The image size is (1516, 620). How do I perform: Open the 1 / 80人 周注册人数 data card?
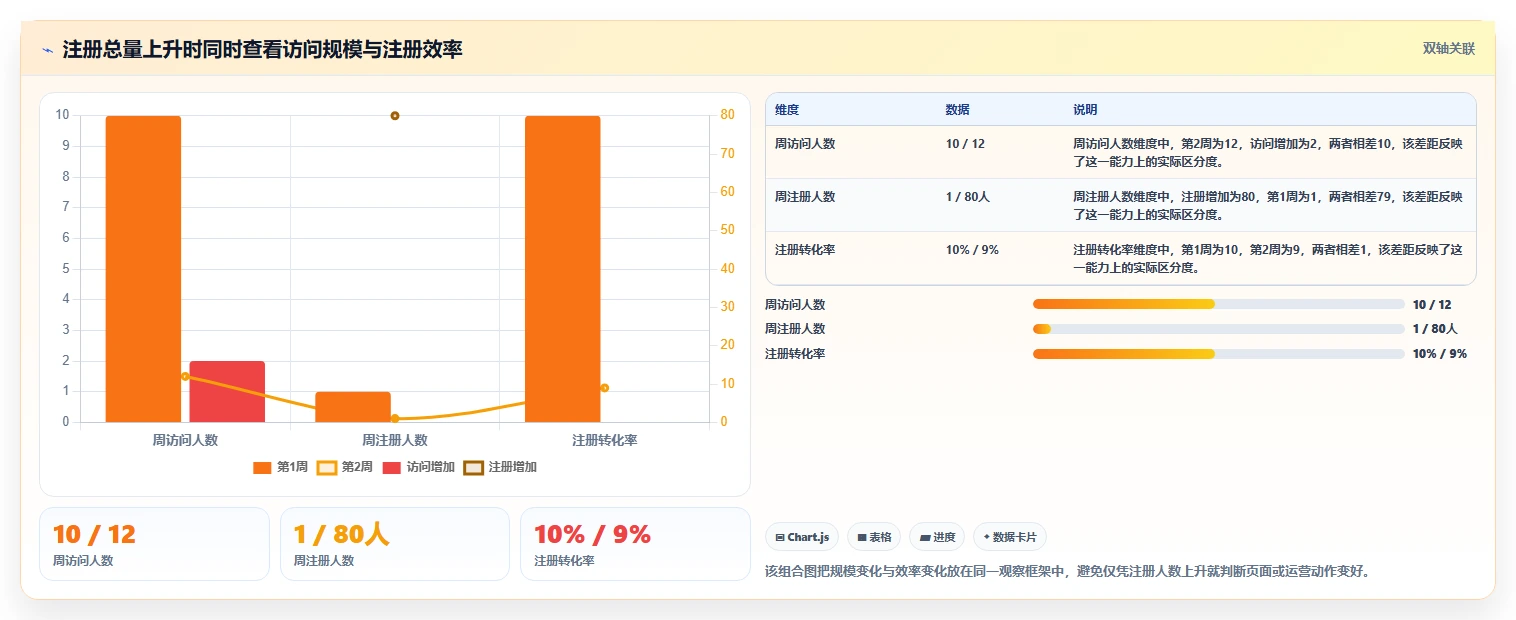395,544
